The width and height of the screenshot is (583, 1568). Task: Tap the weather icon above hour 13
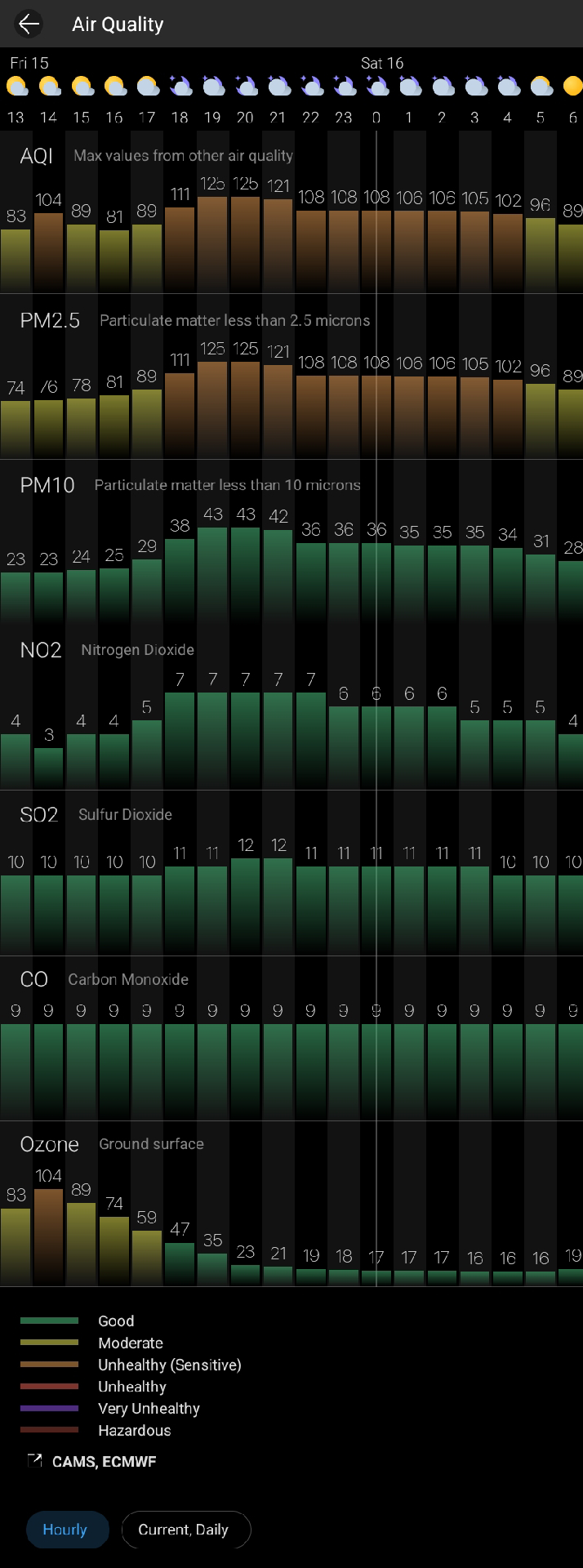pyautogui.click(x=16, y=86)
